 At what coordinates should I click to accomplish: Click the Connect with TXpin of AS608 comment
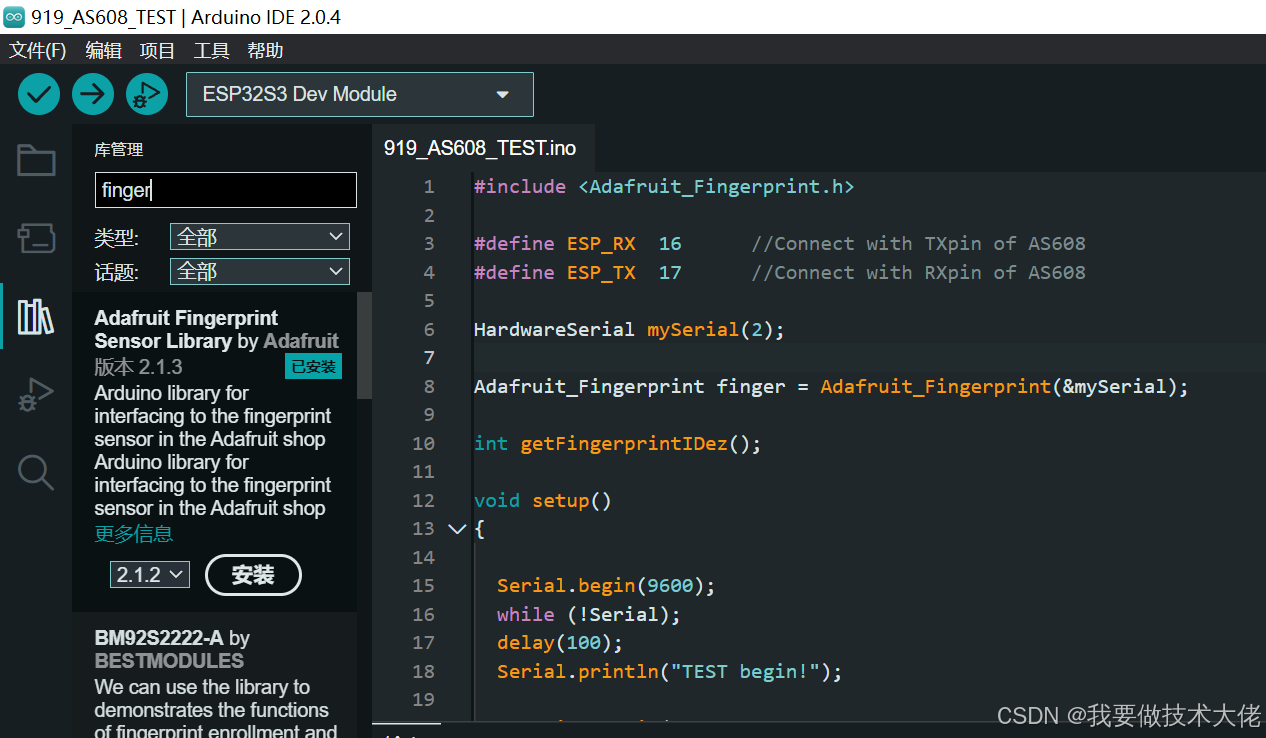(x=918, y=243)
